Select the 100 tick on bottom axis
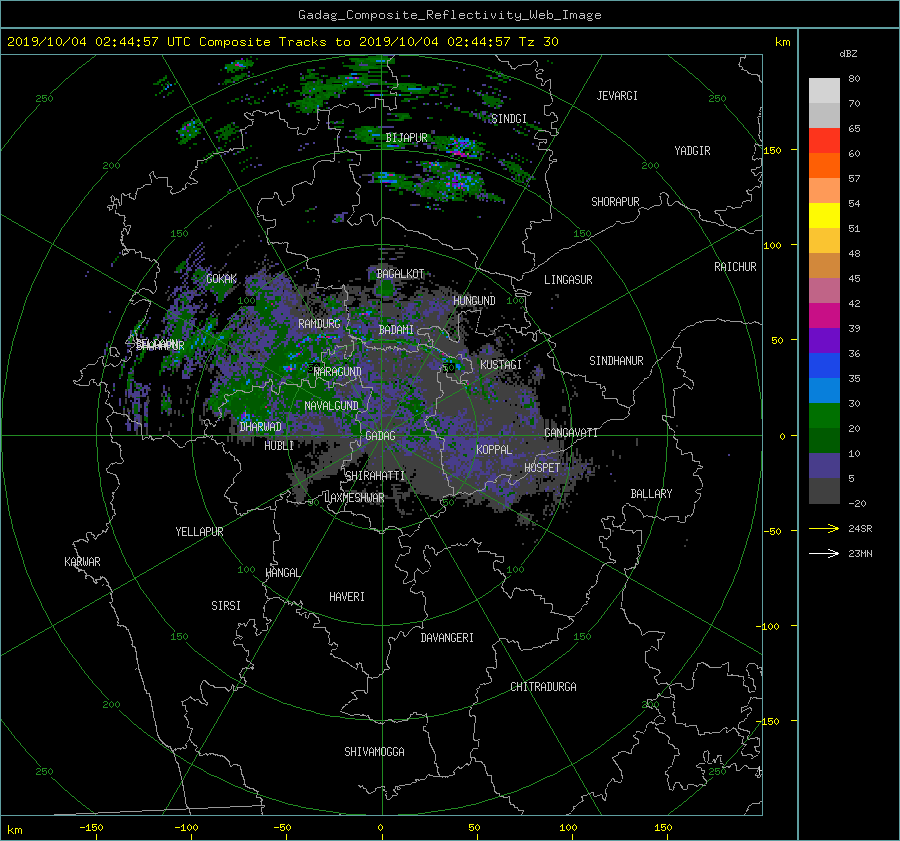Viewport: 900px width, 841px height. (568, 827)
